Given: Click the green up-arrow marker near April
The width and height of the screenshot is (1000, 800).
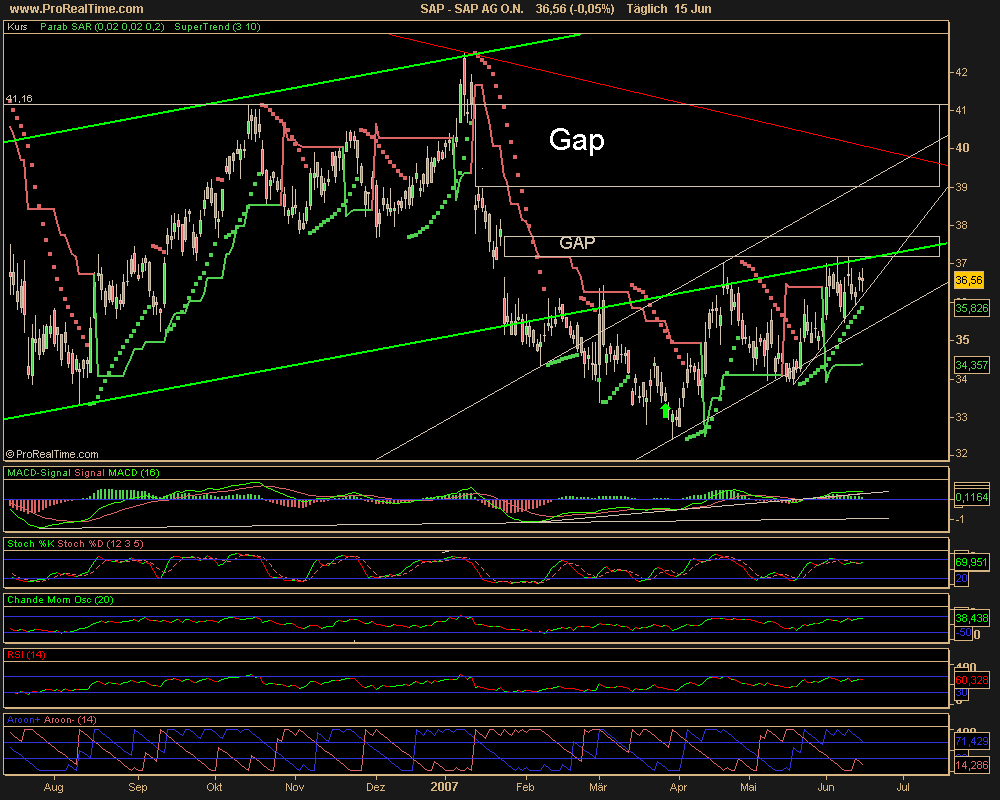Looking at the screenshot, I should 665,411.
